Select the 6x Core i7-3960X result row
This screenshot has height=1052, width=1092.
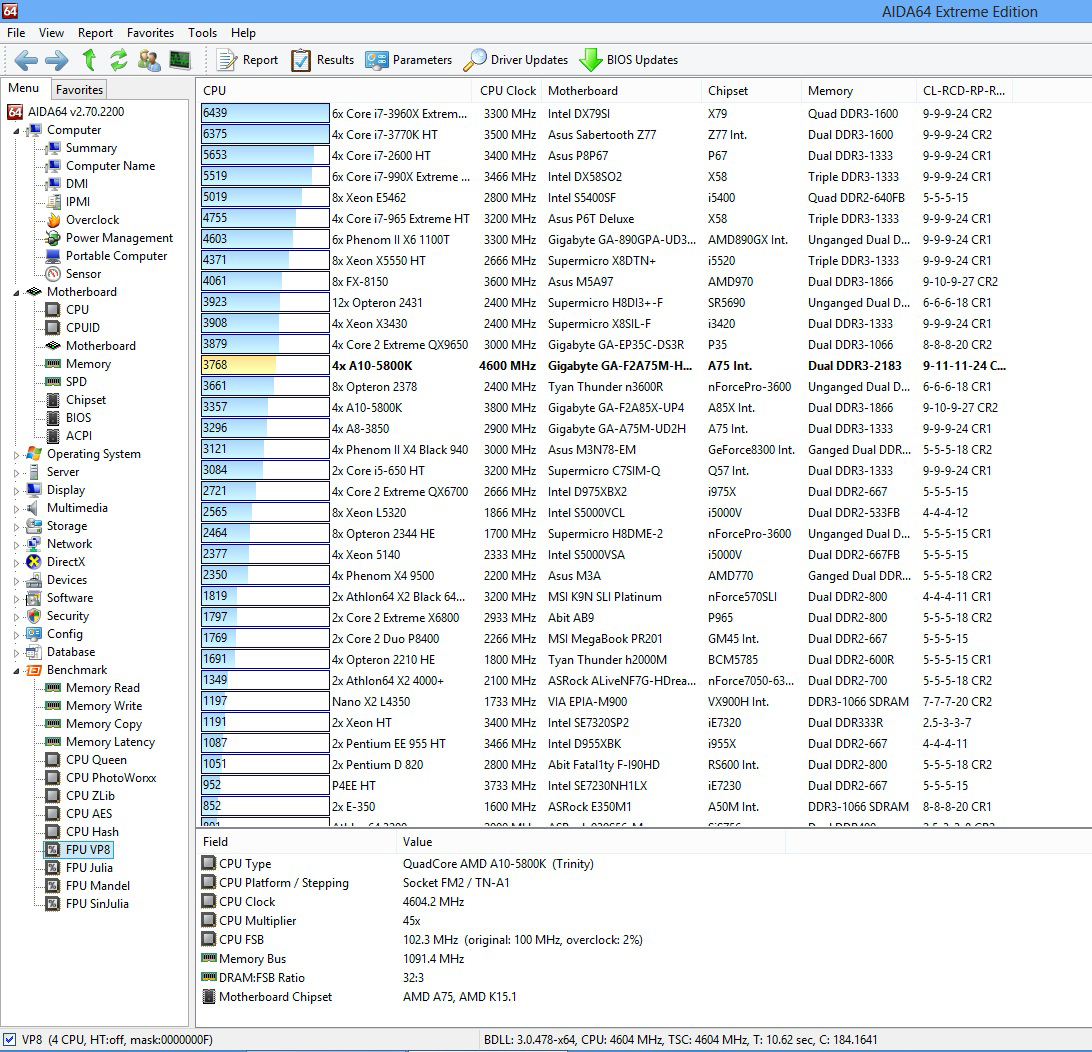[604, 113]
